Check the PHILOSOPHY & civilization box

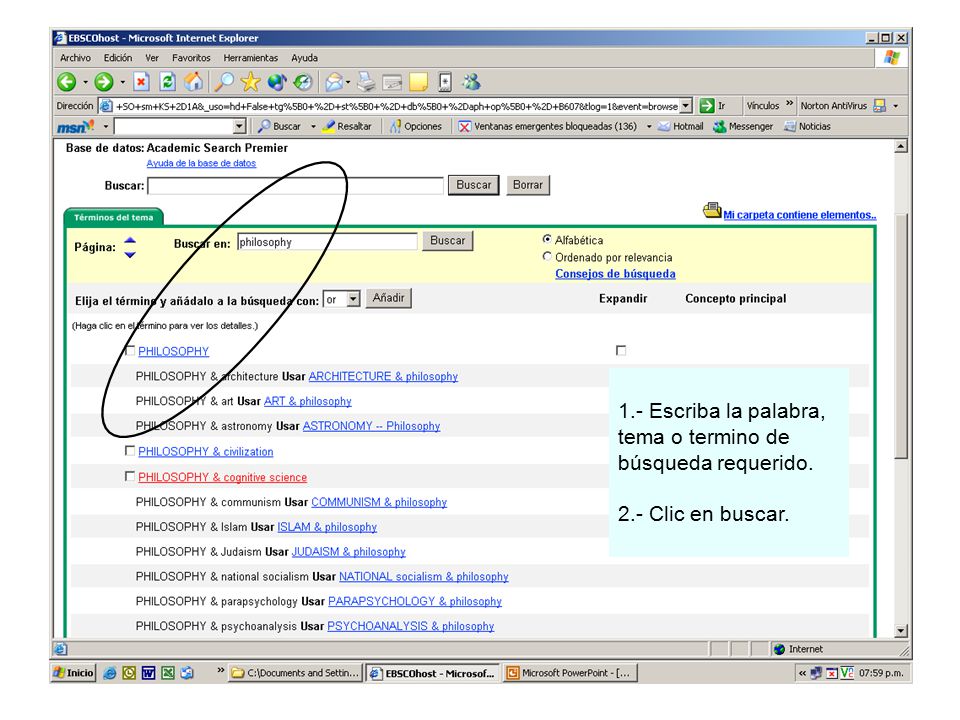(130, 451)
